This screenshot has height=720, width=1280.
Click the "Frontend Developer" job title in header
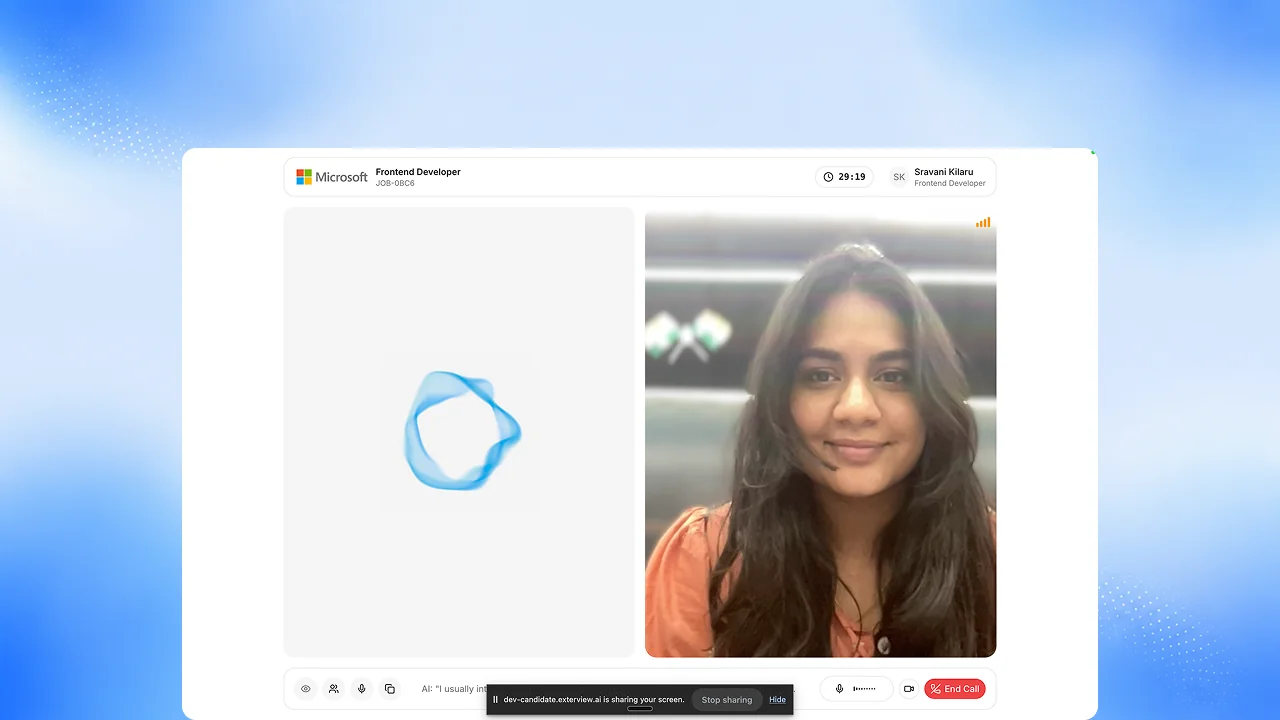point(418,172)
